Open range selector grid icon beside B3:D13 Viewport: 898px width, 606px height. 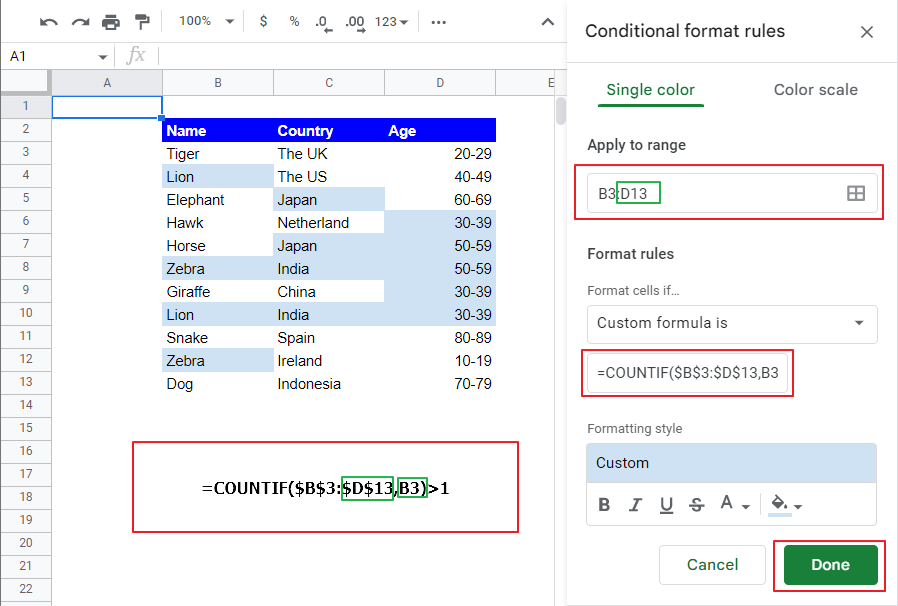[856, 193]
